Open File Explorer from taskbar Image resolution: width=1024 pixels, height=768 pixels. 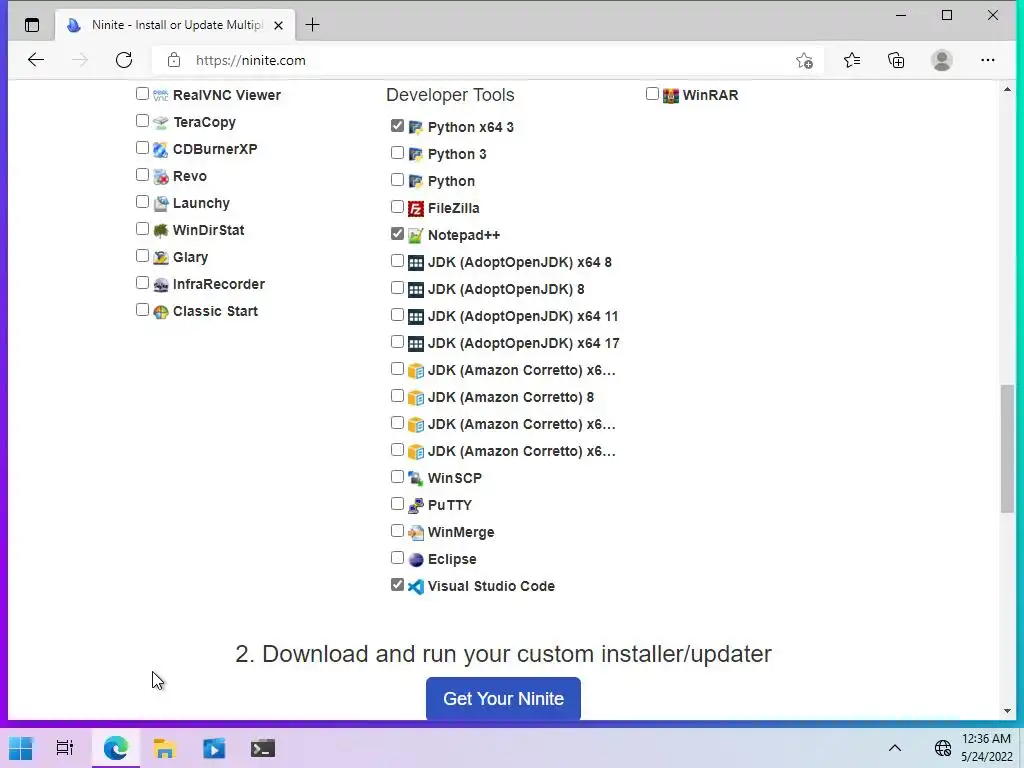(164, 748)
